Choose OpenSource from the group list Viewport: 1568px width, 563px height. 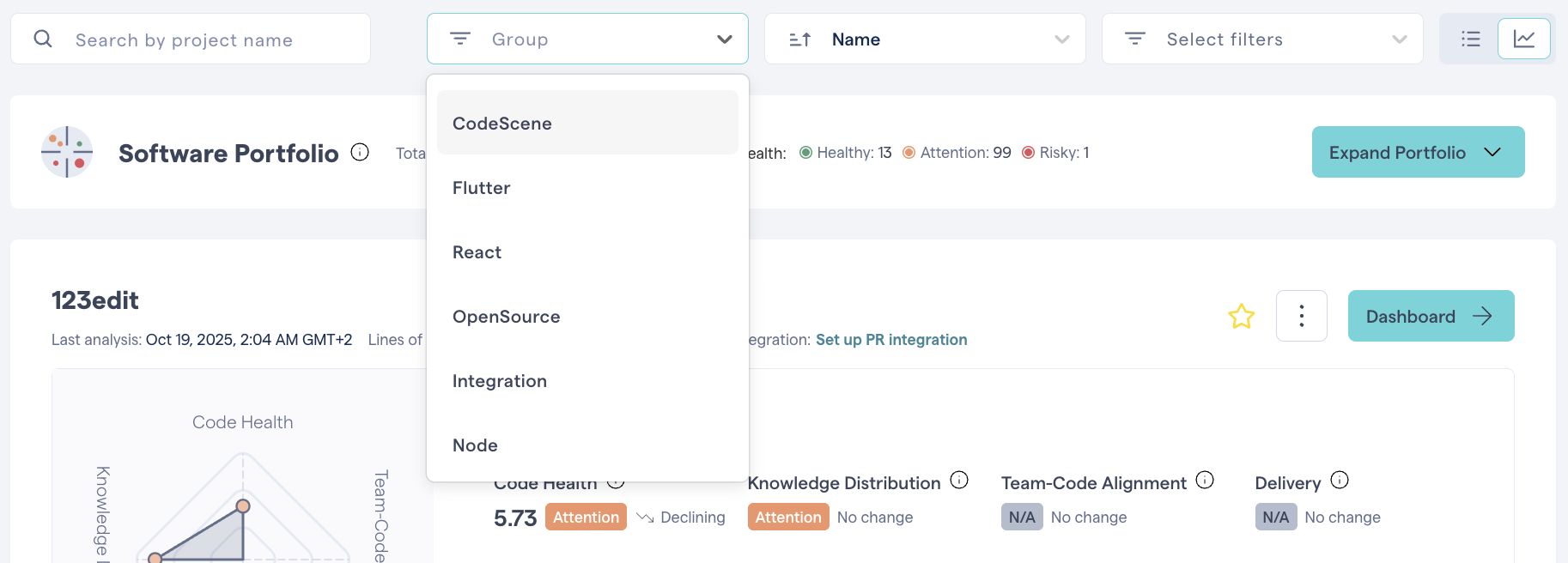click(x=587, y=316)
